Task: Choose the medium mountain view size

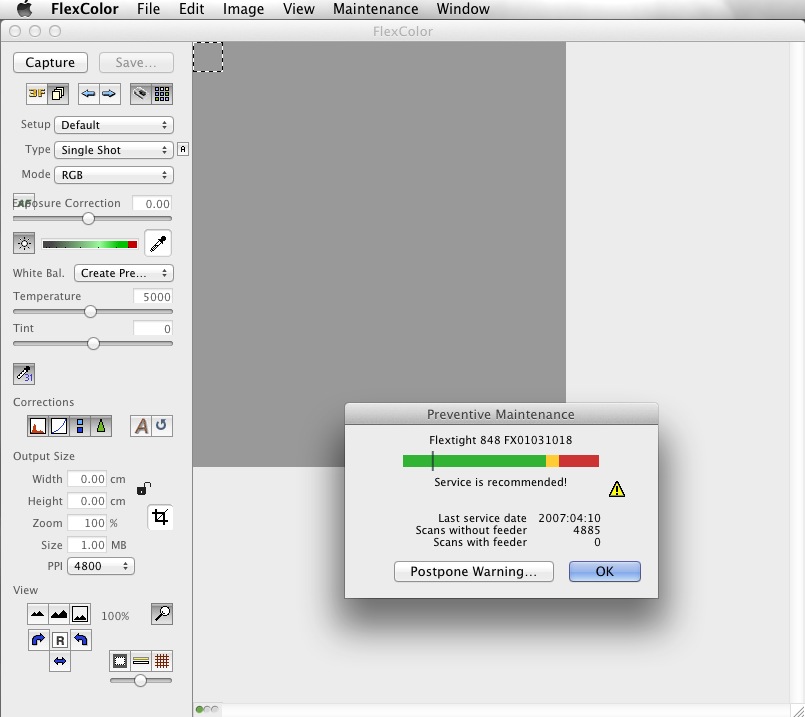Action: point(59,614)
